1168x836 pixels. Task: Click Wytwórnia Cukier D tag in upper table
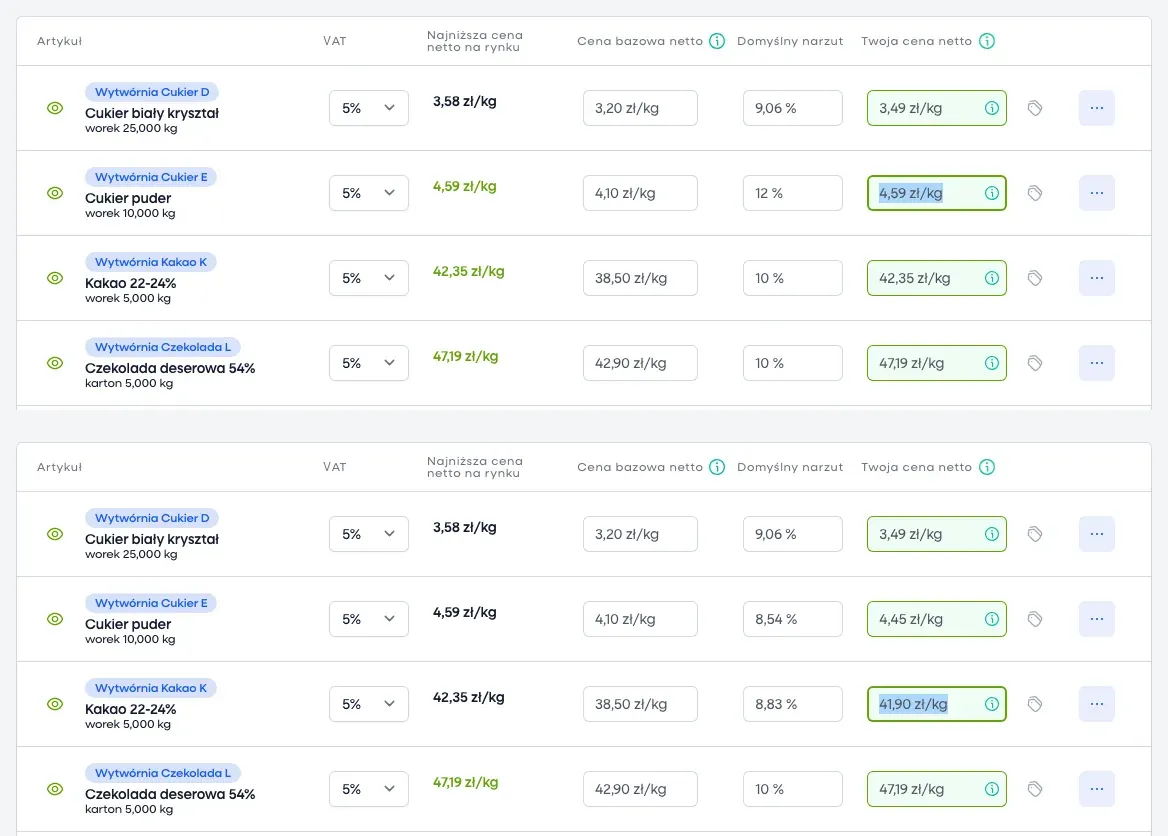pos(151,92)
